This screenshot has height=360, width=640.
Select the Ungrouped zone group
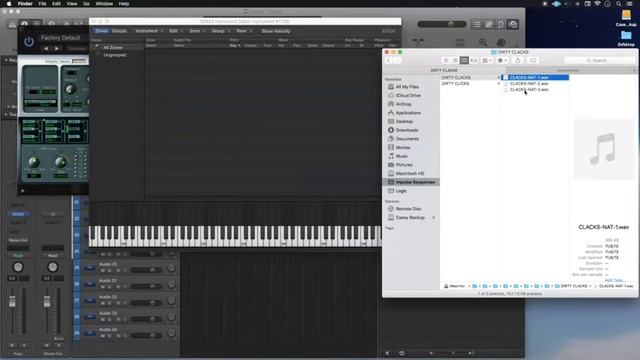tap(115, 55)
